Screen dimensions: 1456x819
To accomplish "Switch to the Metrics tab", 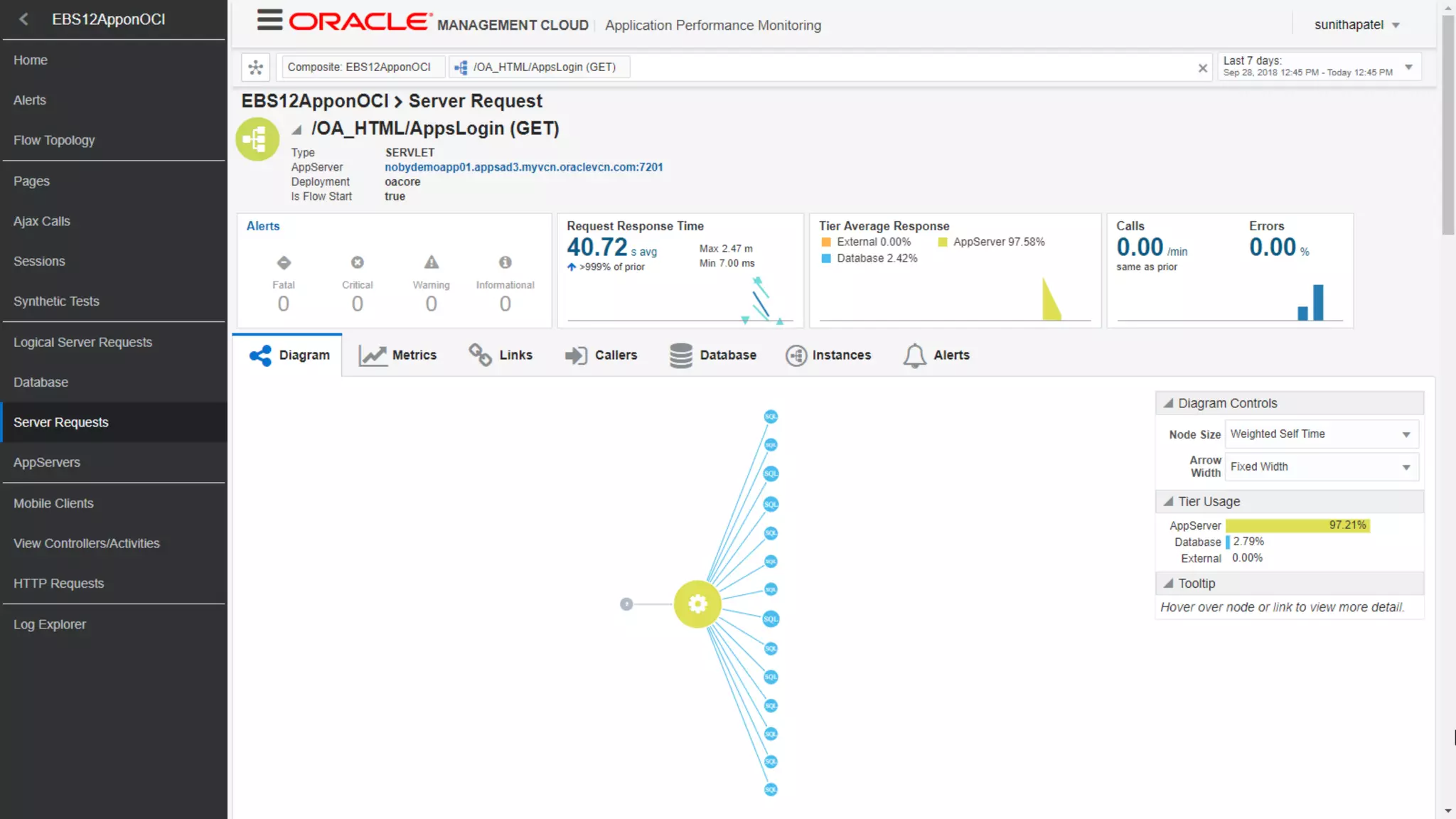I will pyautogui.click(x=397, y=355).
